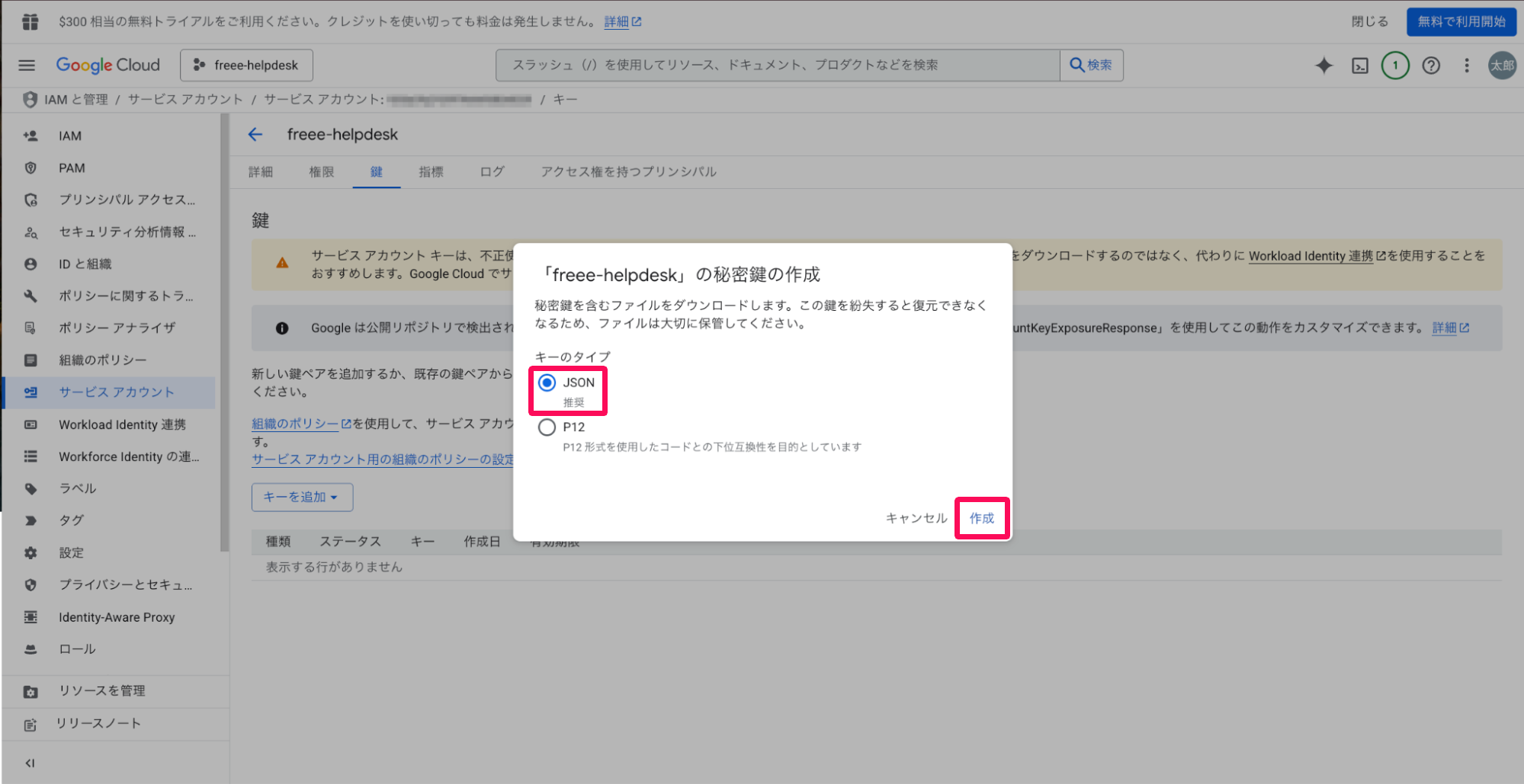Screen dimensions: 1524x784
Task: Click IAM と管理 breadcrumb
Action: [x=75, y=100]
